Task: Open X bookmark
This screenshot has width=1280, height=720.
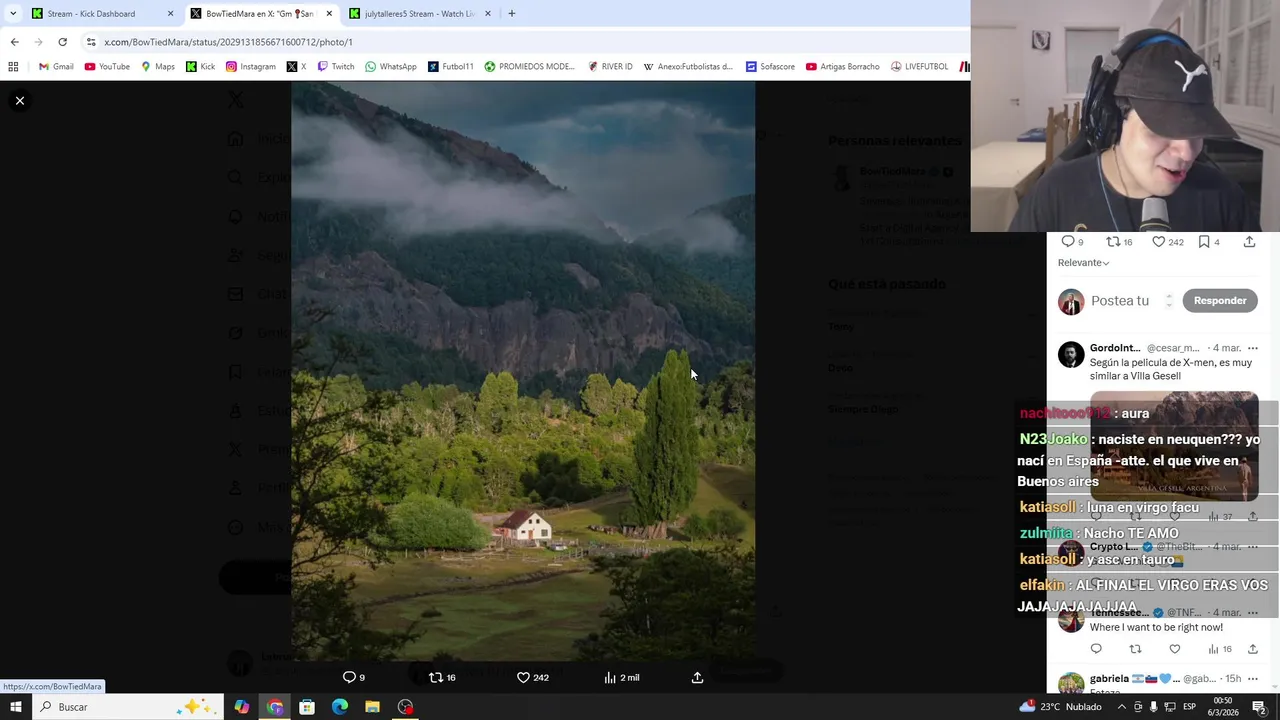Action: coord(296,67)
